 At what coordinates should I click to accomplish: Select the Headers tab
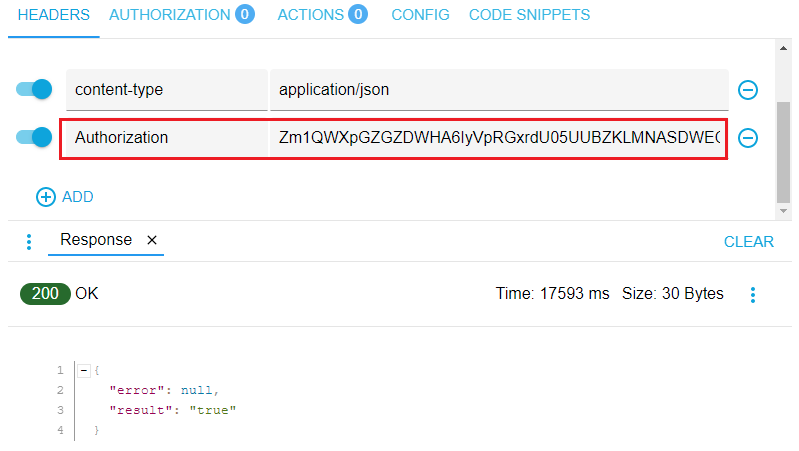click(54, 15)
